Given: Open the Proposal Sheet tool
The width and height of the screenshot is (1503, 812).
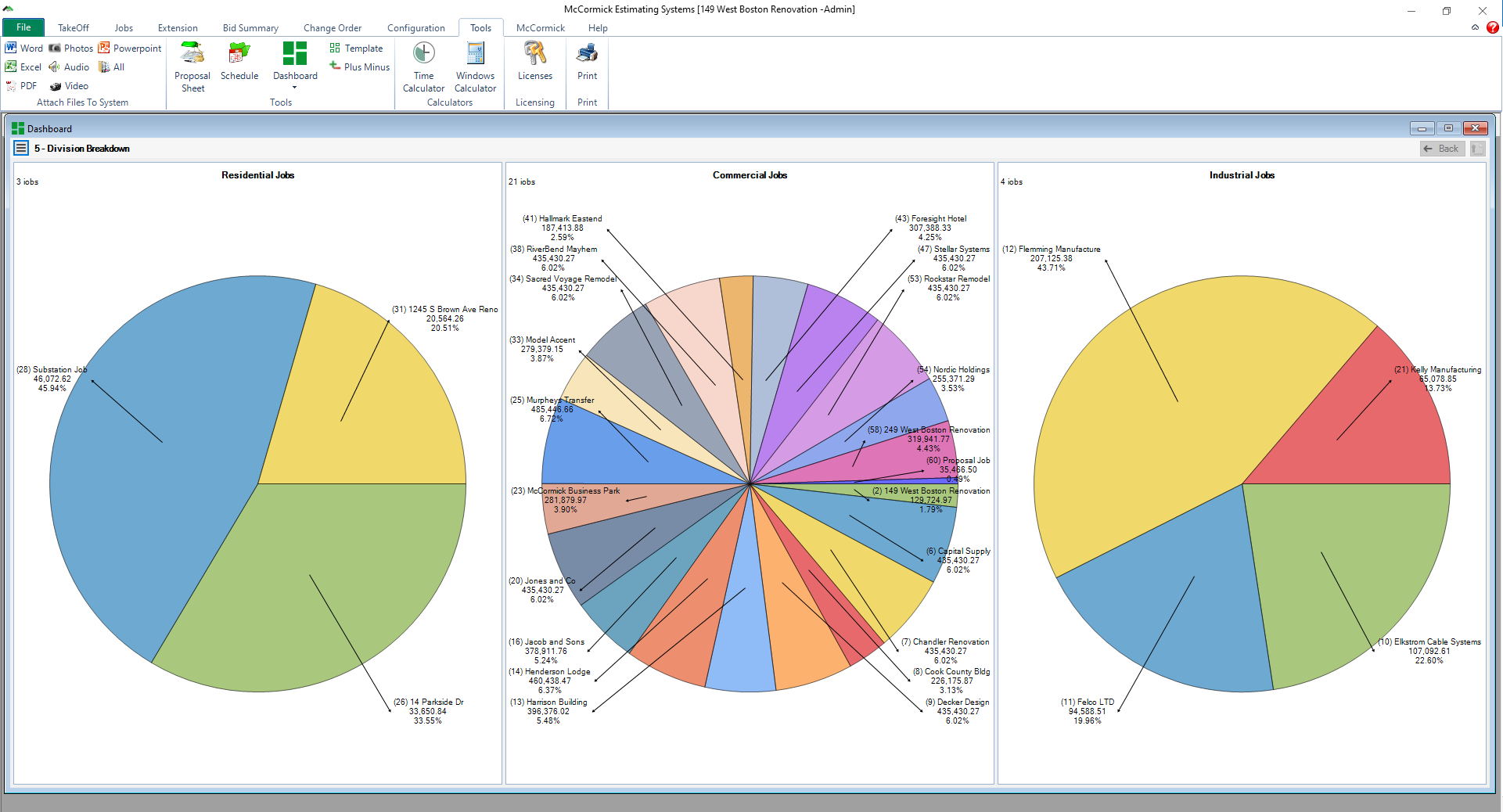Looking at the screenshot, I should coord(192,67).
